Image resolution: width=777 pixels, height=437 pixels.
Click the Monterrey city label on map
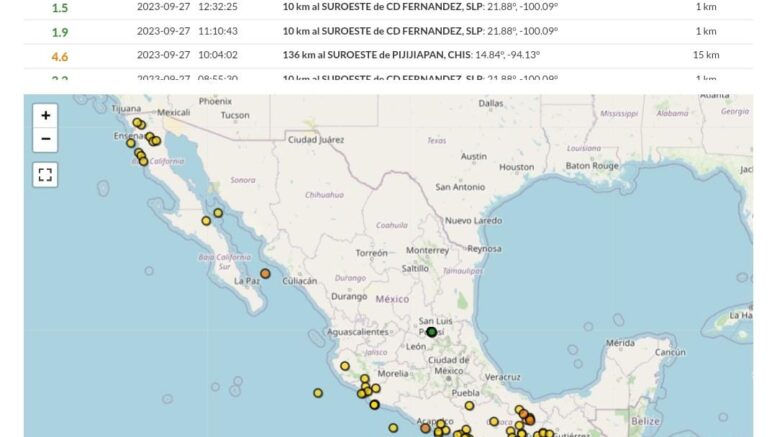(427, 250)
